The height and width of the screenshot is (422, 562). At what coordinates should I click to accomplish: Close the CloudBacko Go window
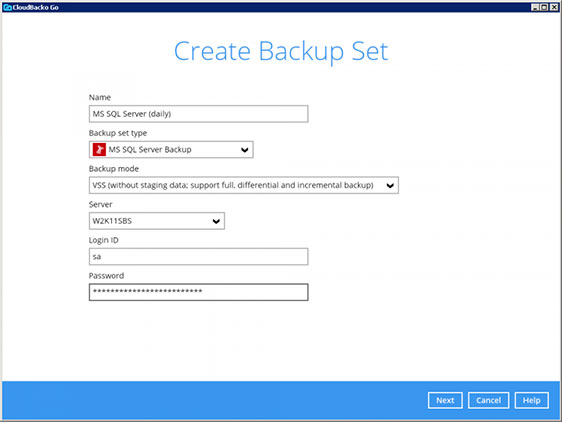pos(553,7)
